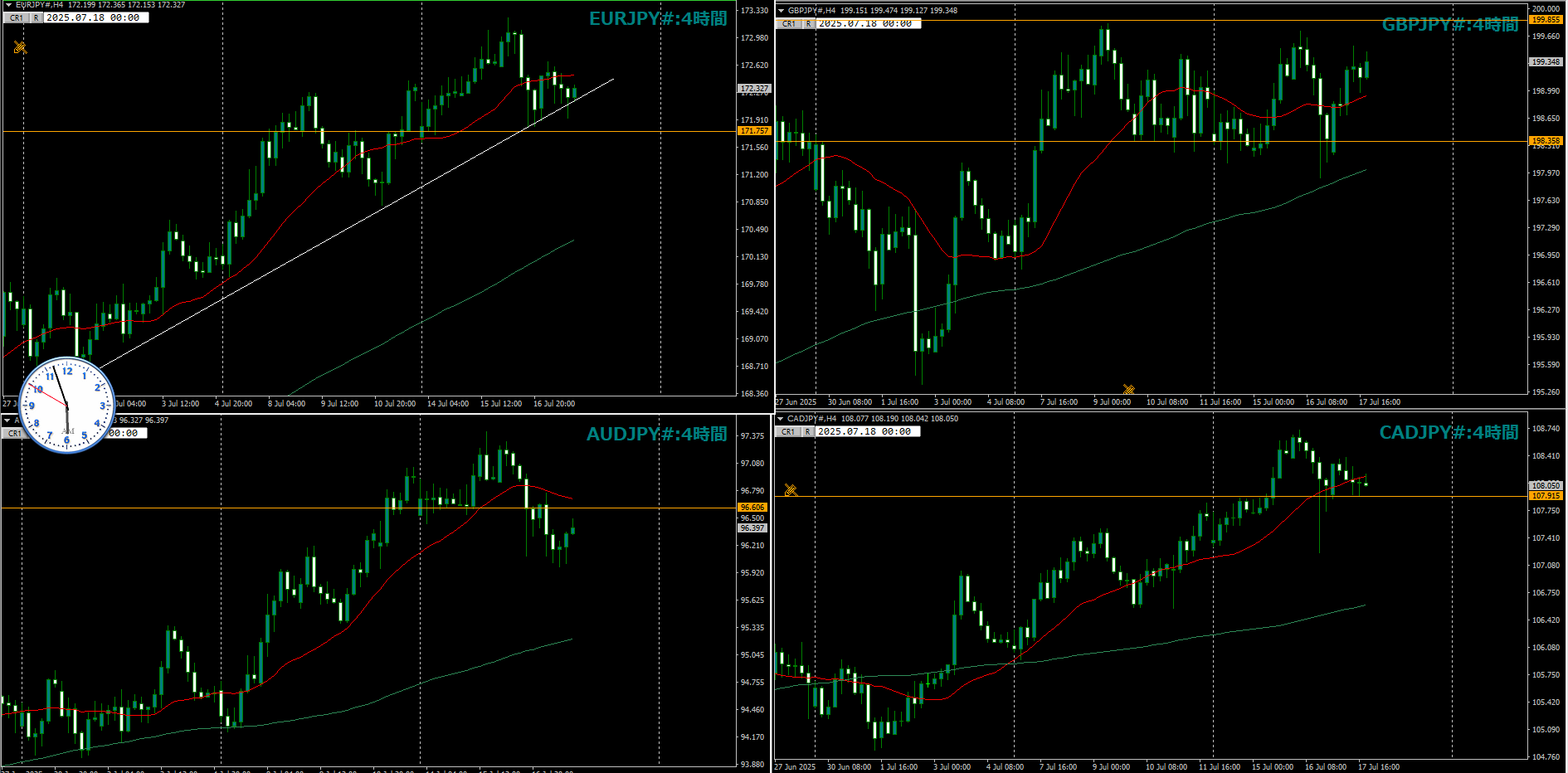Click '17 Jul 16:00' on GBPJPY time axis
1568x773 pixels.
coord(1380,402)
